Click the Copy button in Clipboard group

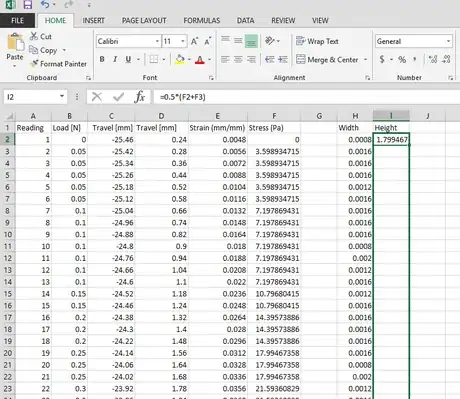point(43,50)
